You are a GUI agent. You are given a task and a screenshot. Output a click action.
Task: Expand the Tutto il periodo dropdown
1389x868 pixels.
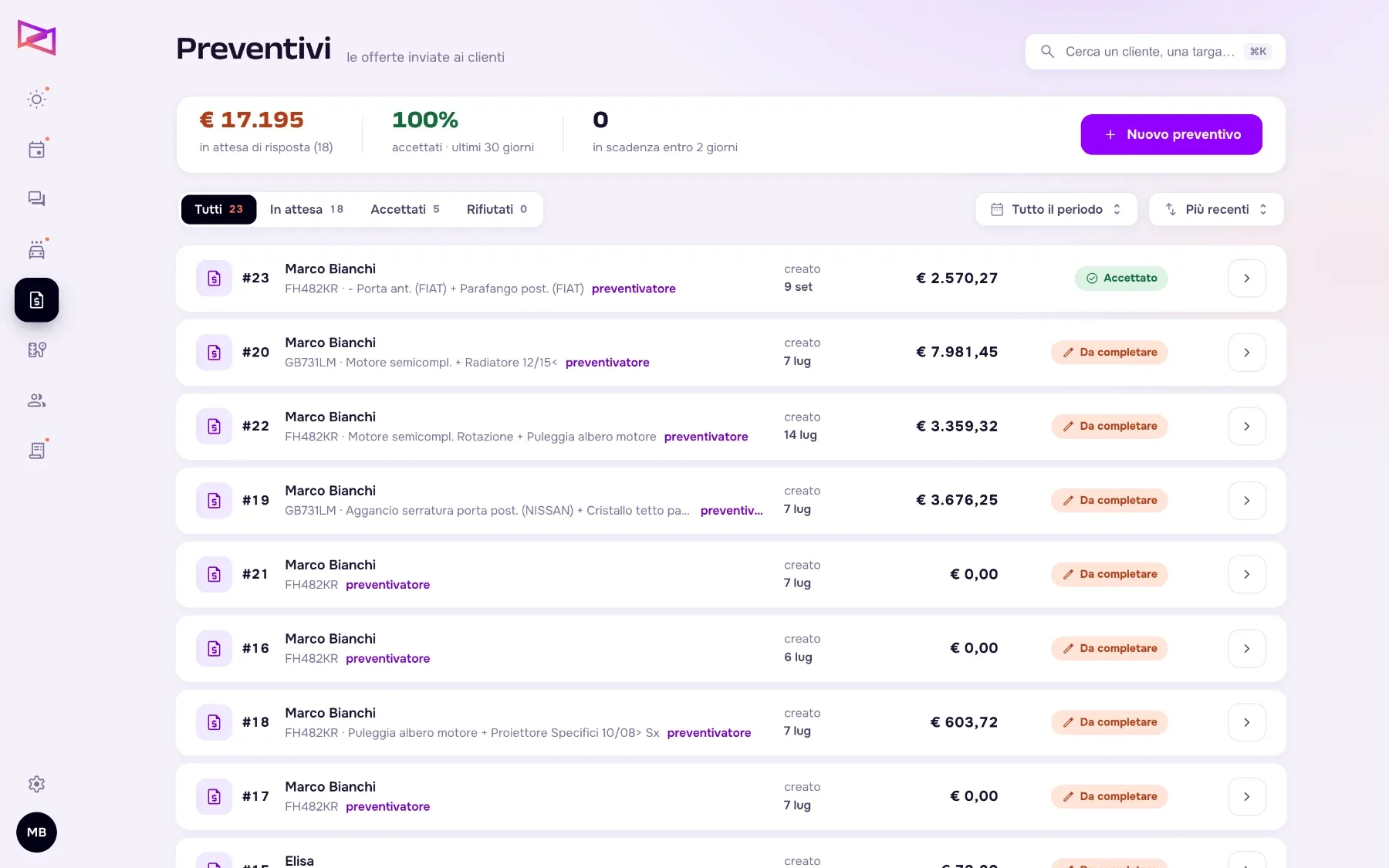[1056, 209]
